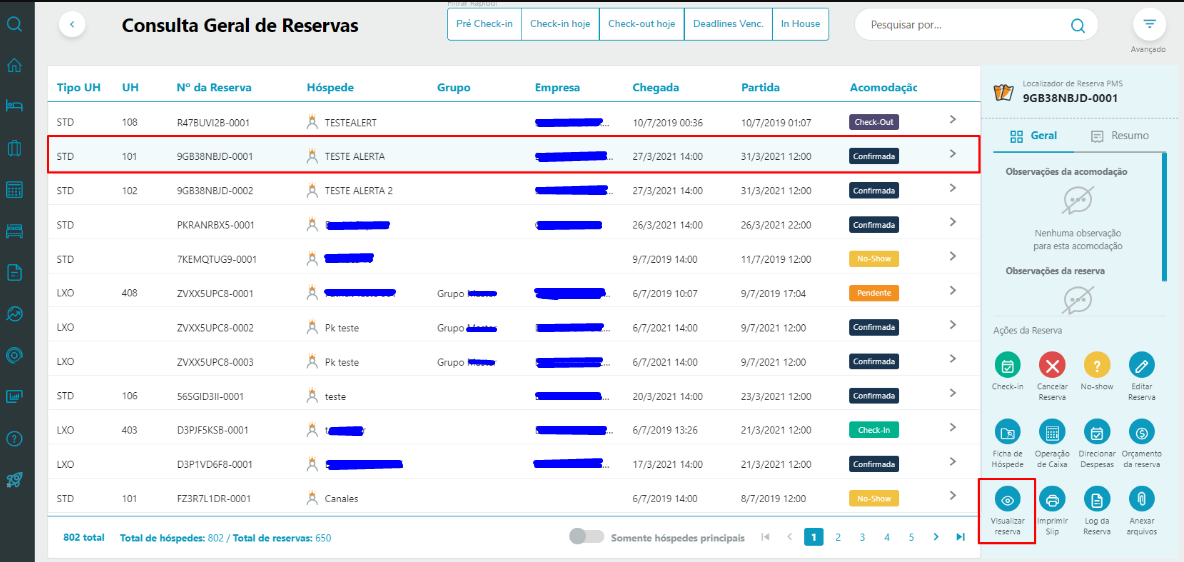
Task: Expand row ZVXX5UPC8-0001 chevron
Action: pyautogui.click(x=953, y=290)
